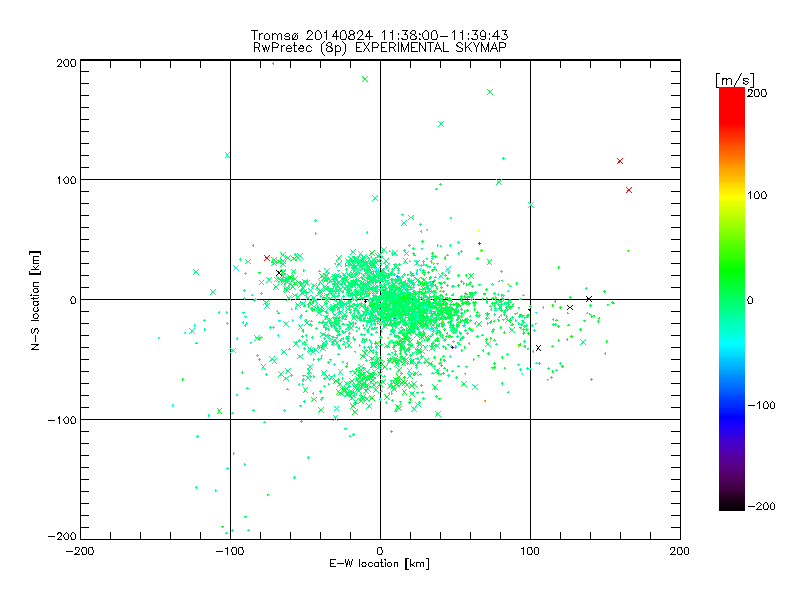Click the x-axis tick label "200"

tap(680, 551)
